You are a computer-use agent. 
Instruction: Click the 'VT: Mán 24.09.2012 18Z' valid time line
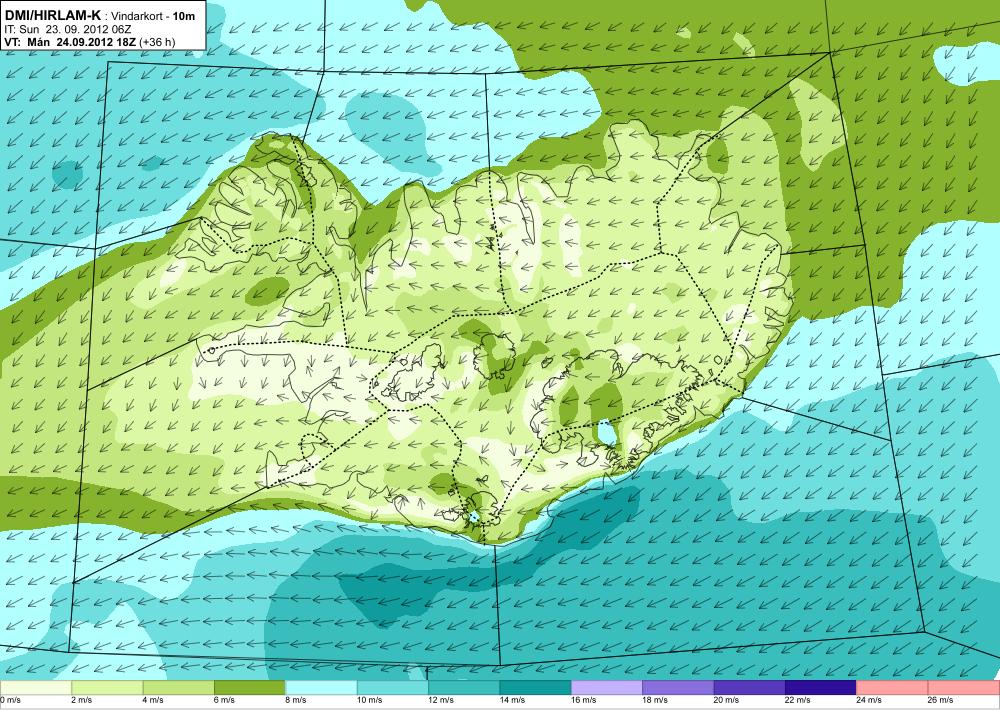(x=70, y=42)
